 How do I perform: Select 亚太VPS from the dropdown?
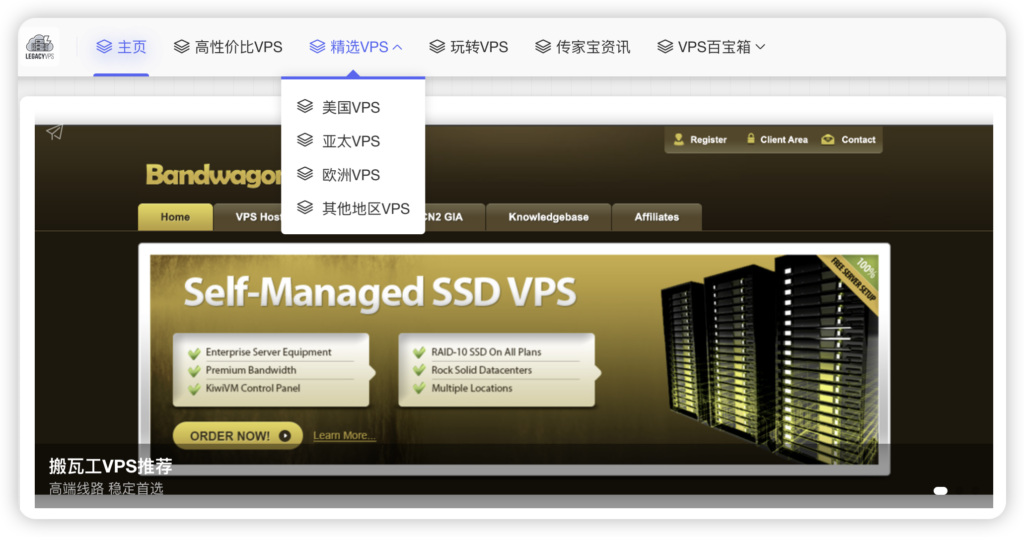(x=353, y=140)
